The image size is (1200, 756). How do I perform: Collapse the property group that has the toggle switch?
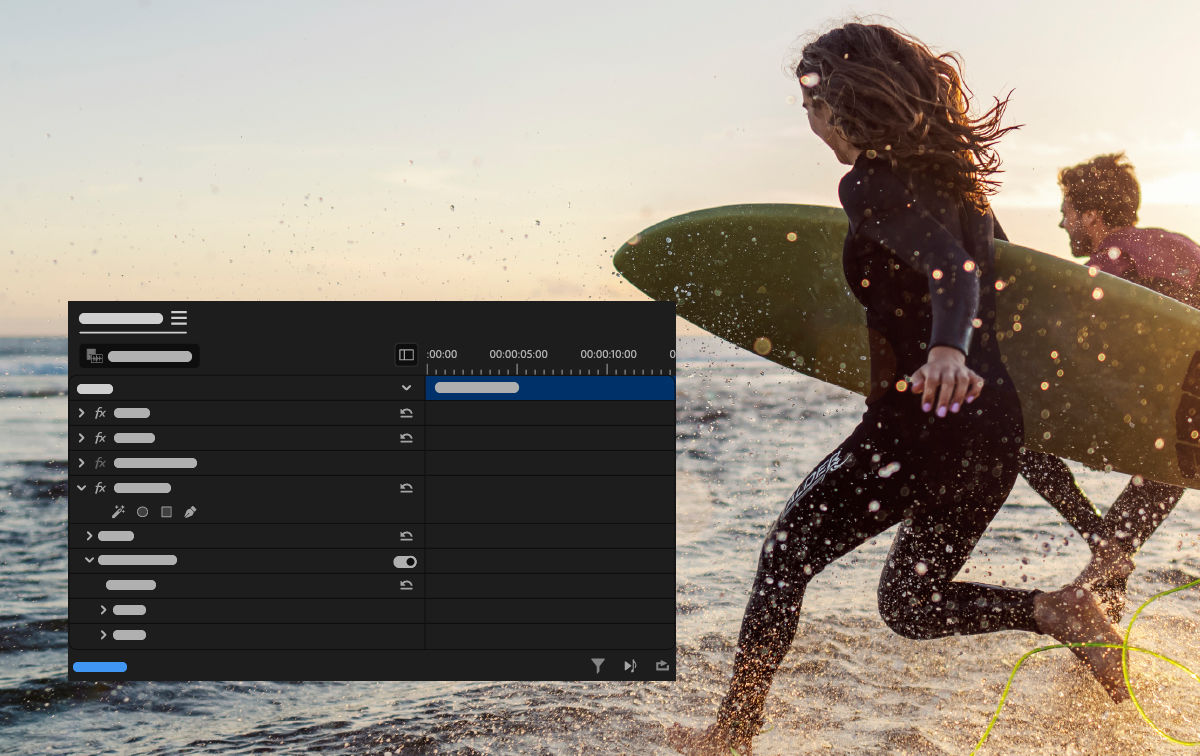point(89,561)
